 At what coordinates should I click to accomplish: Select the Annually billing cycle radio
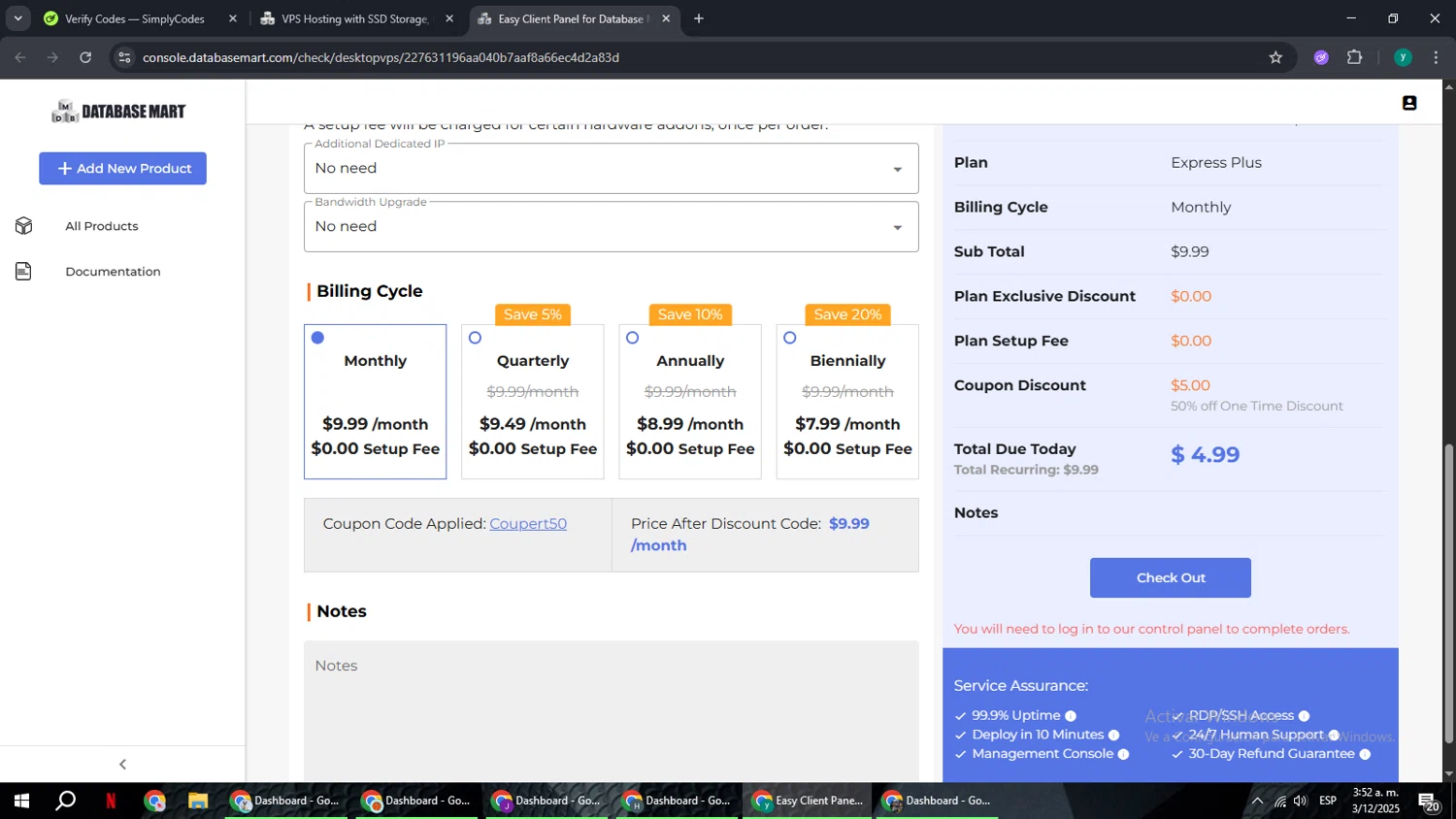pyautogui.click(x=632, y=338)
